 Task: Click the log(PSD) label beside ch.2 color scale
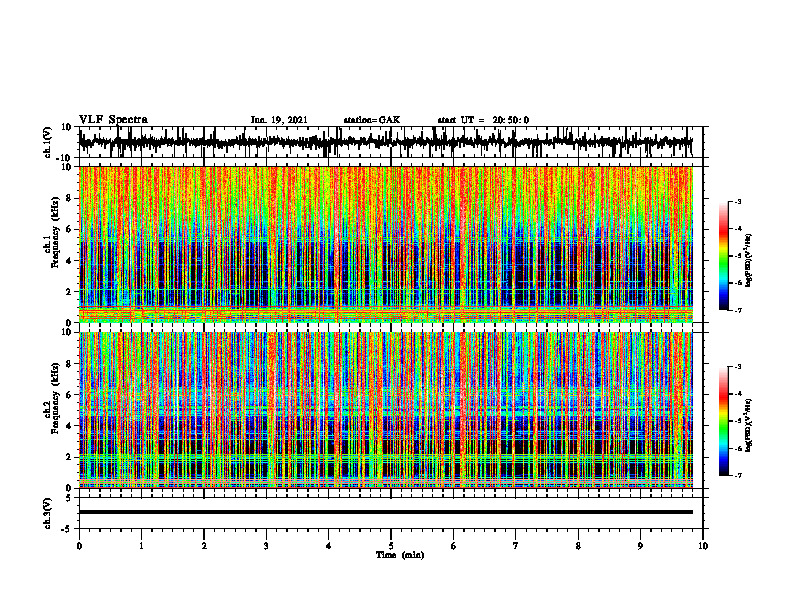pyautogui.click(x=749, y=425)
